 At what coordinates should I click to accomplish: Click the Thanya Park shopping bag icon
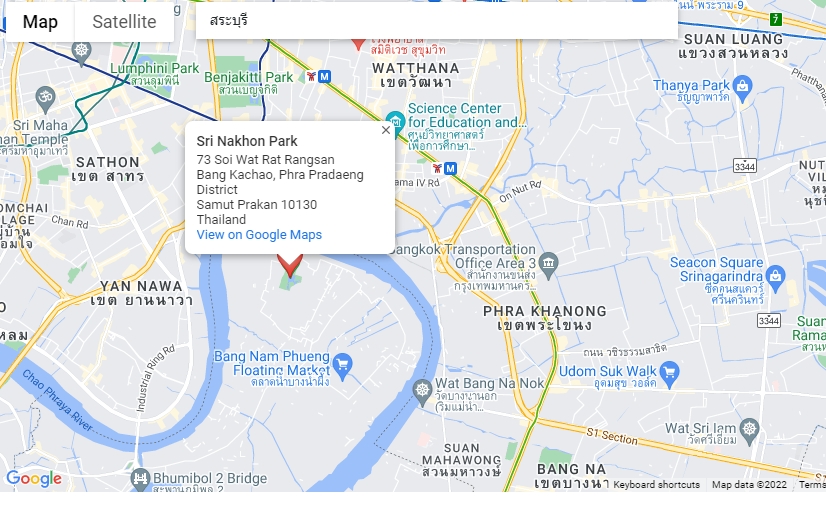[743, 86]
